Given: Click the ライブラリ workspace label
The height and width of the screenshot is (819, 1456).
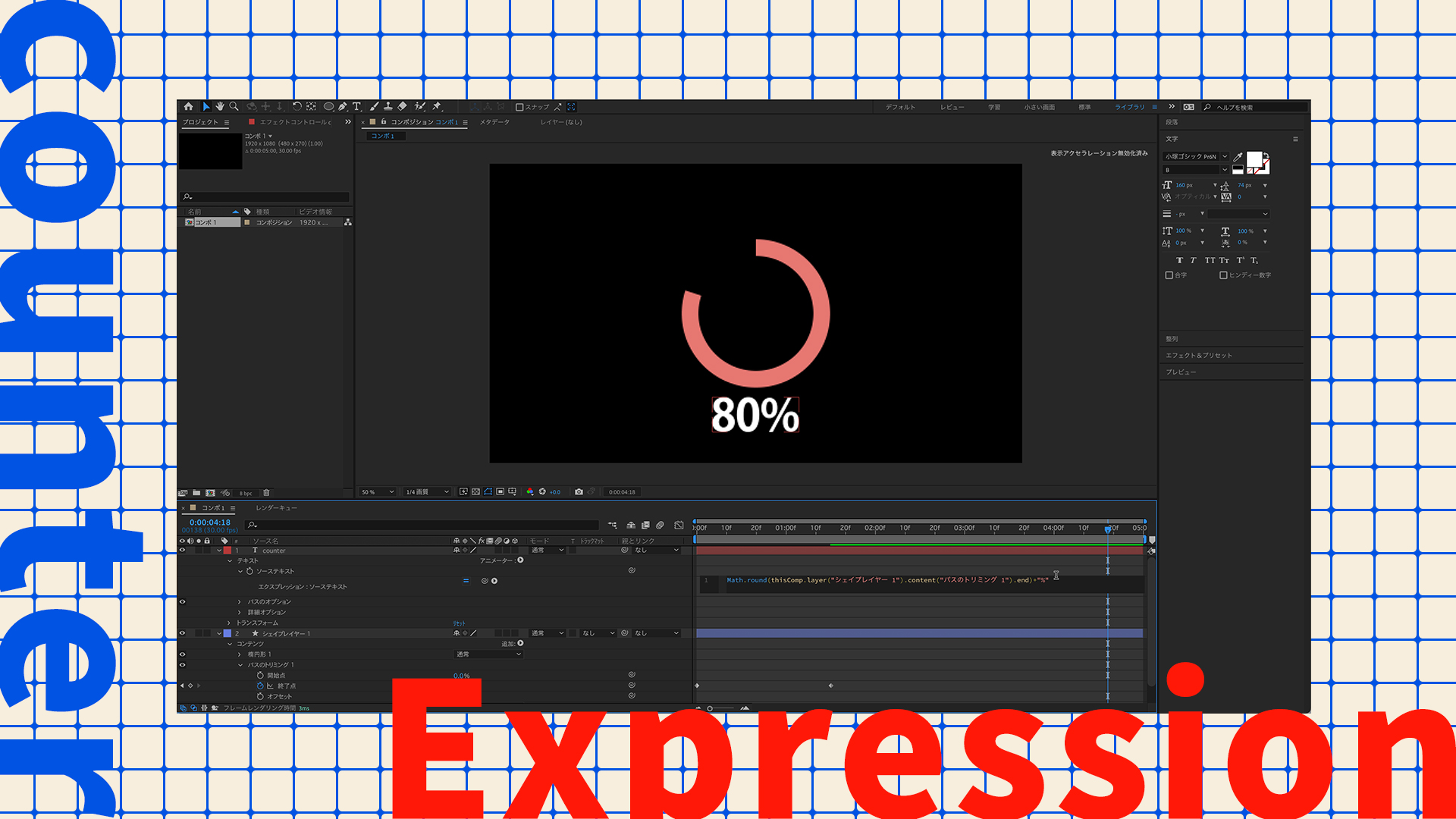Looking at the screenshot, I should (1129, 106).
